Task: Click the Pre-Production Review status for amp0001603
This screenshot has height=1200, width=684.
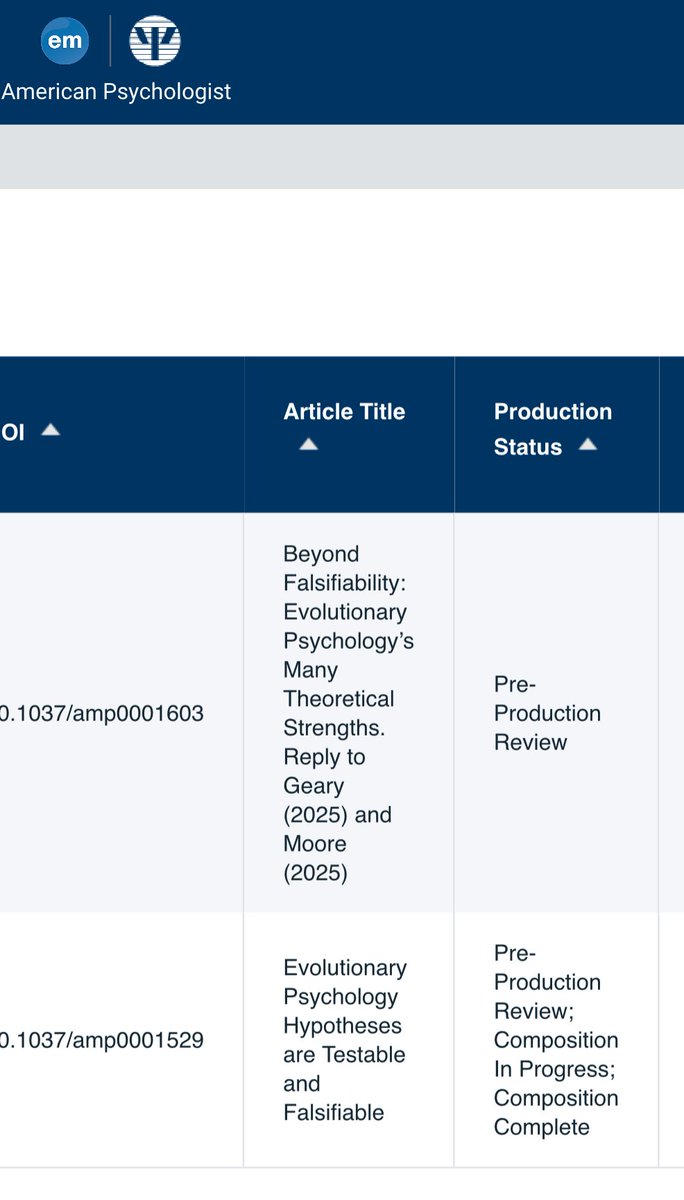Action: pyautogui.click(x=547, y=713)
